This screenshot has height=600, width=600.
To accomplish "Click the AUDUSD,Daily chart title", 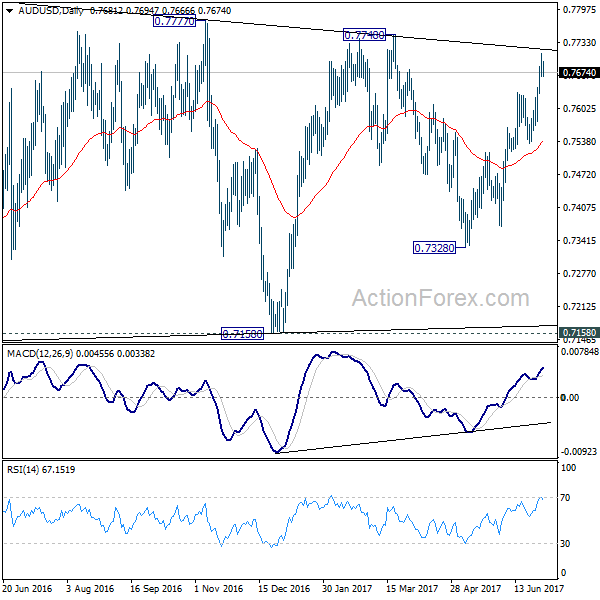I will click(x=51, y=11).
